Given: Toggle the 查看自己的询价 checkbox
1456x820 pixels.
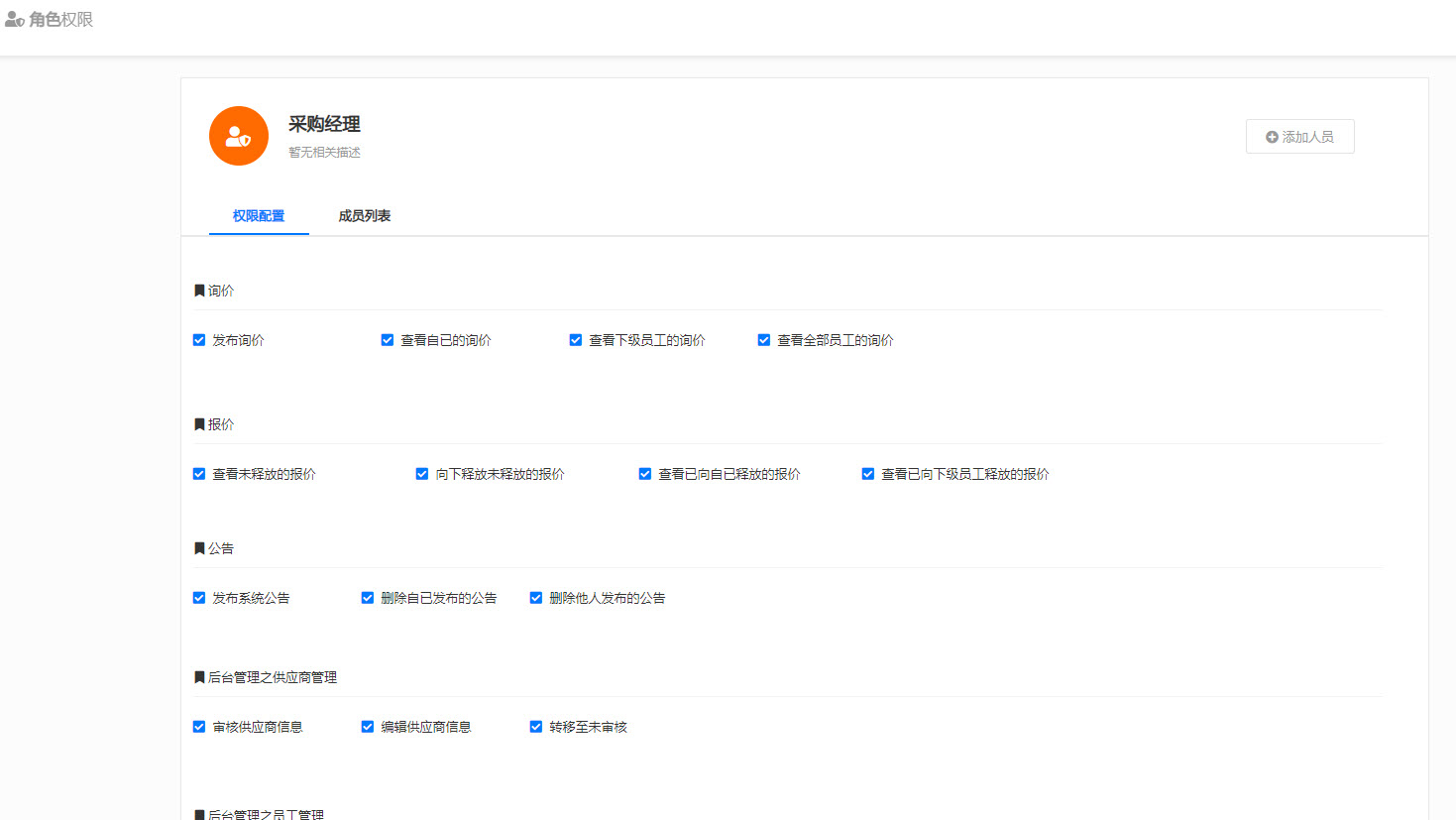Looking at the screenshot, I should pos(388,340).
